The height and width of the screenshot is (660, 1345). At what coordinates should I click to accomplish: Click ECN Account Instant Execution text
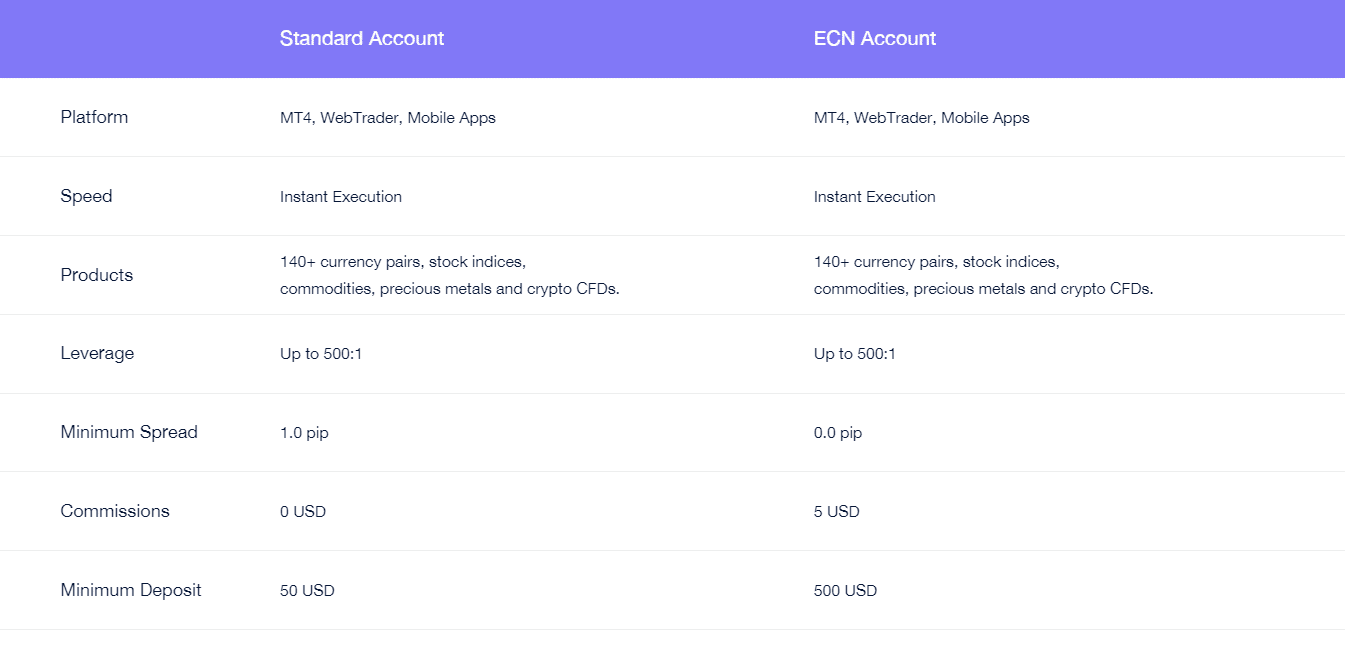click(875, 197)
